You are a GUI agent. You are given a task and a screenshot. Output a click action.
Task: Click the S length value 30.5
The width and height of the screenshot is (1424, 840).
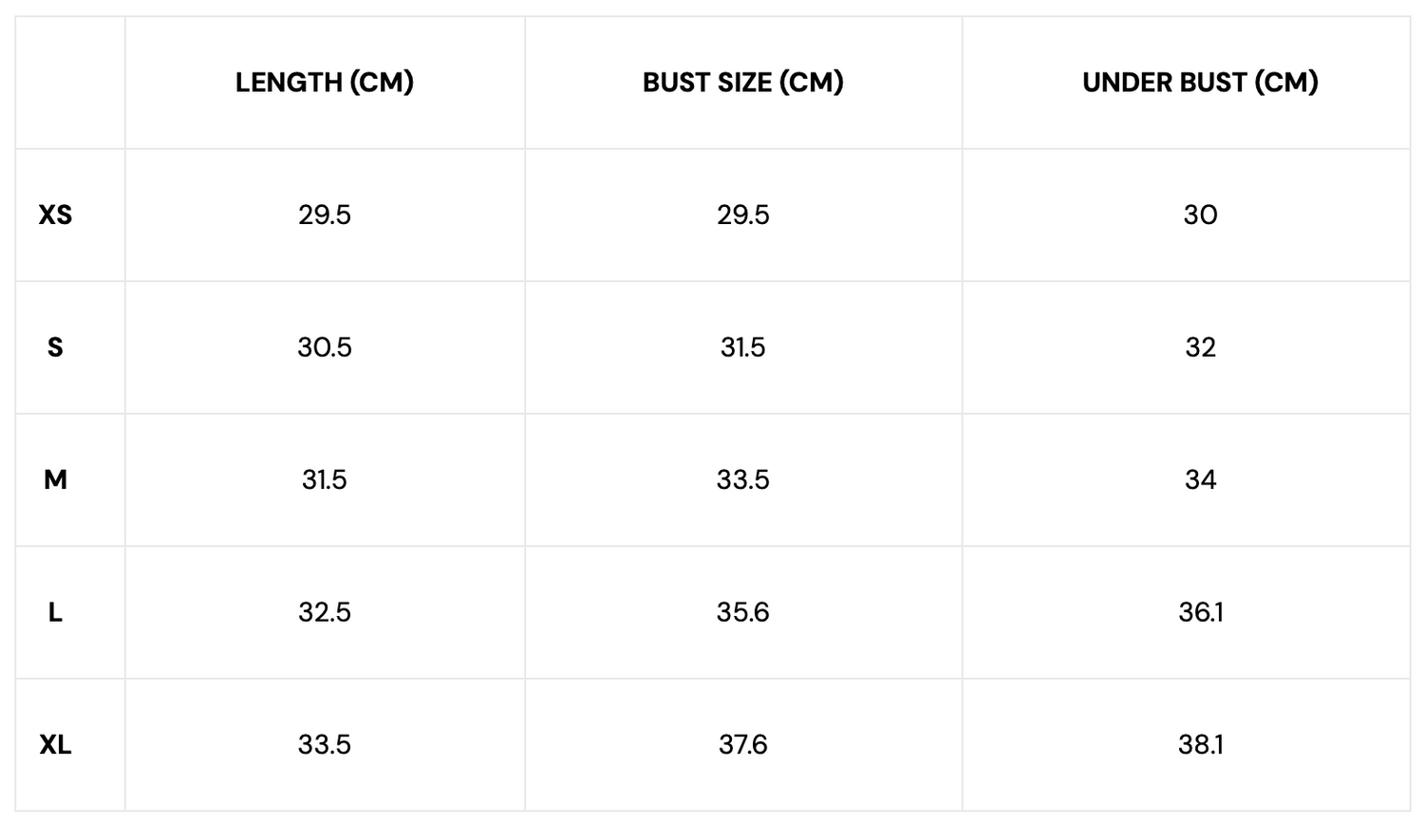pyautogui.click(x=325, y=347)
